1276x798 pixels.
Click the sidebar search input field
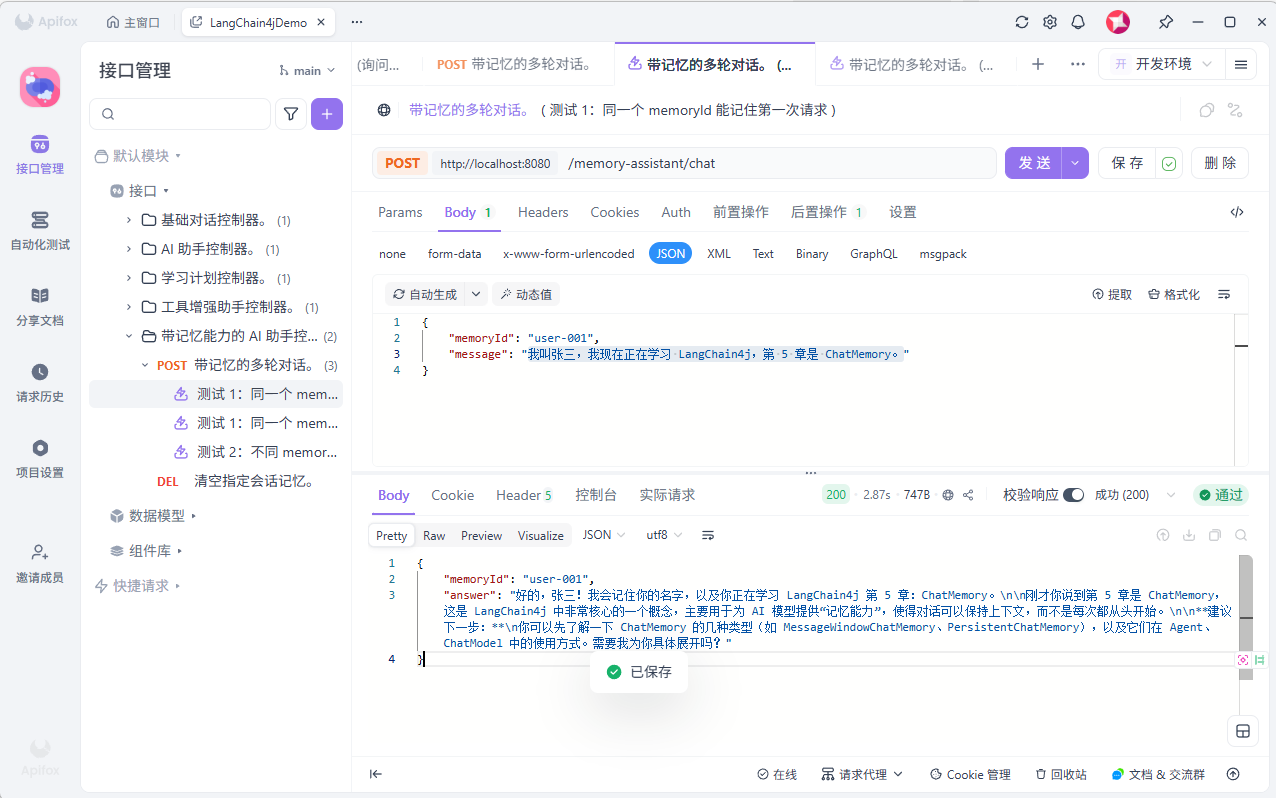180,114
